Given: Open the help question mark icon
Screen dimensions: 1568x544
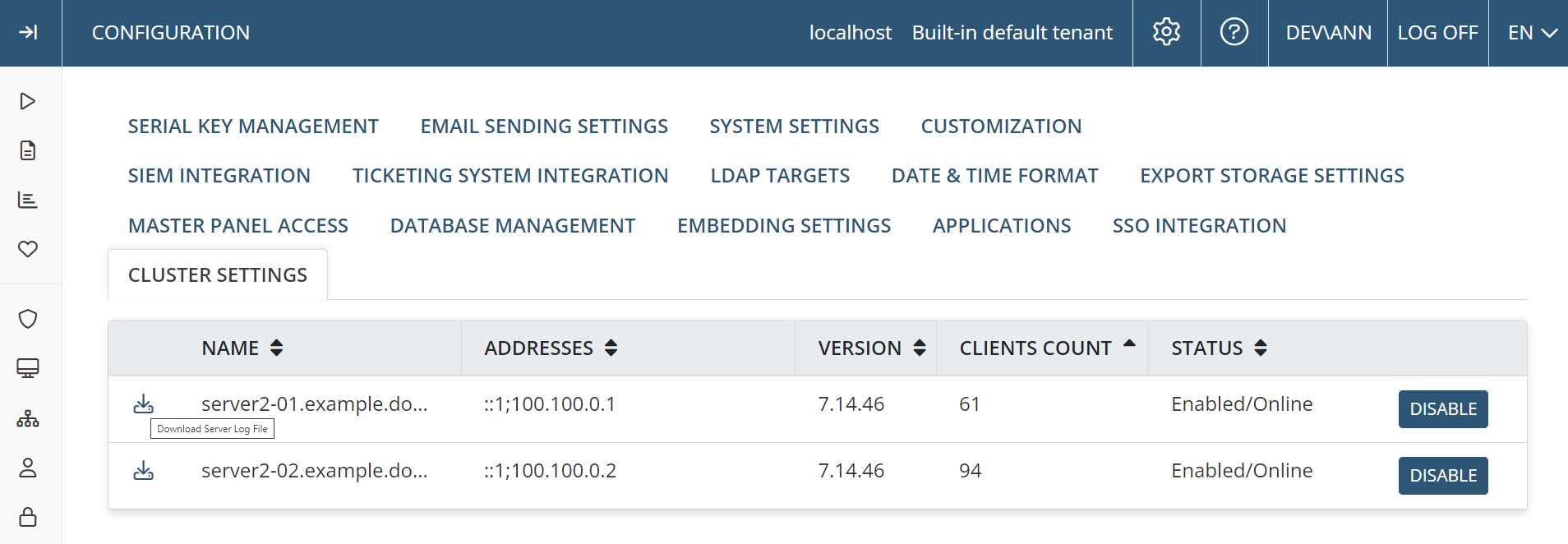Looking at the screenshot, I should pyautogui.click(x=1234, y=33).
